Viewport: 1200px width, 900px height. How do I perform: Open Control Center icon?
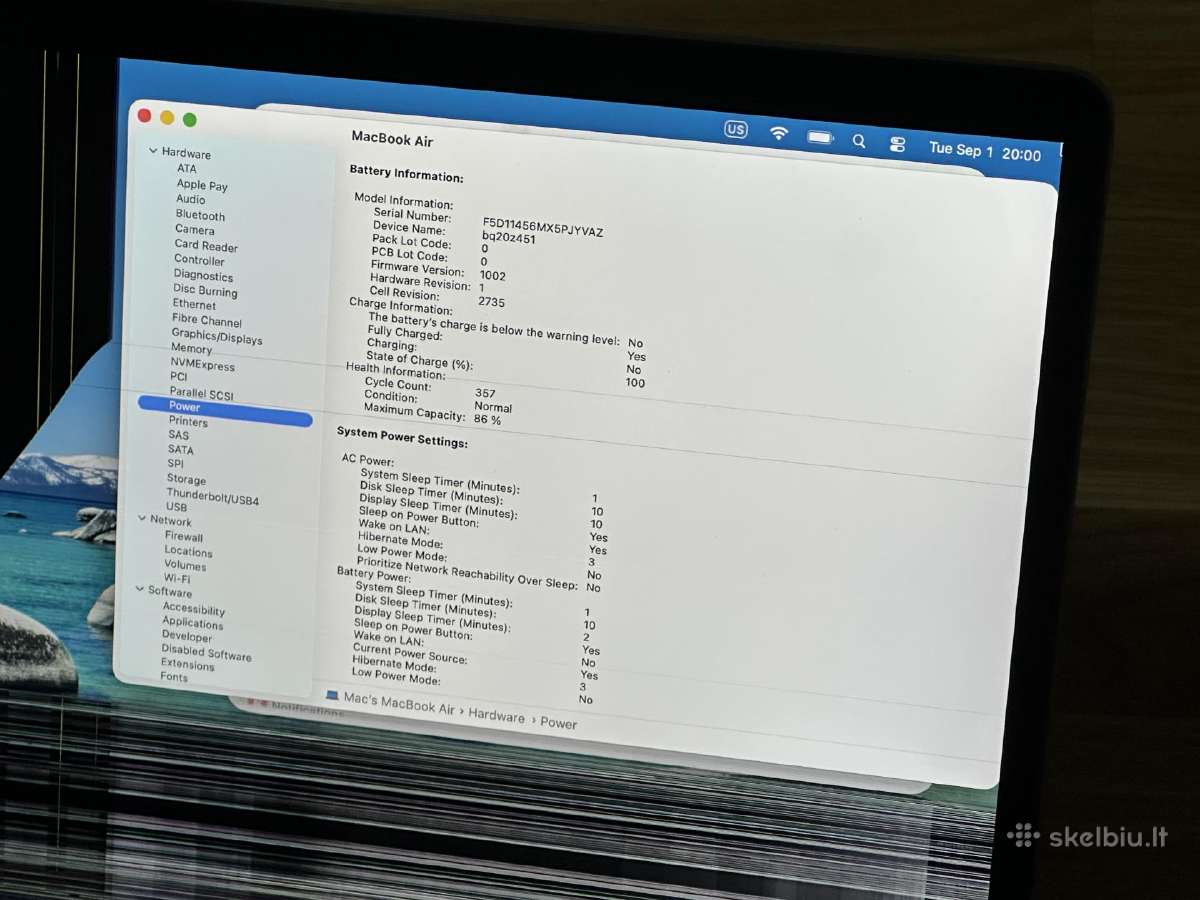897,144
